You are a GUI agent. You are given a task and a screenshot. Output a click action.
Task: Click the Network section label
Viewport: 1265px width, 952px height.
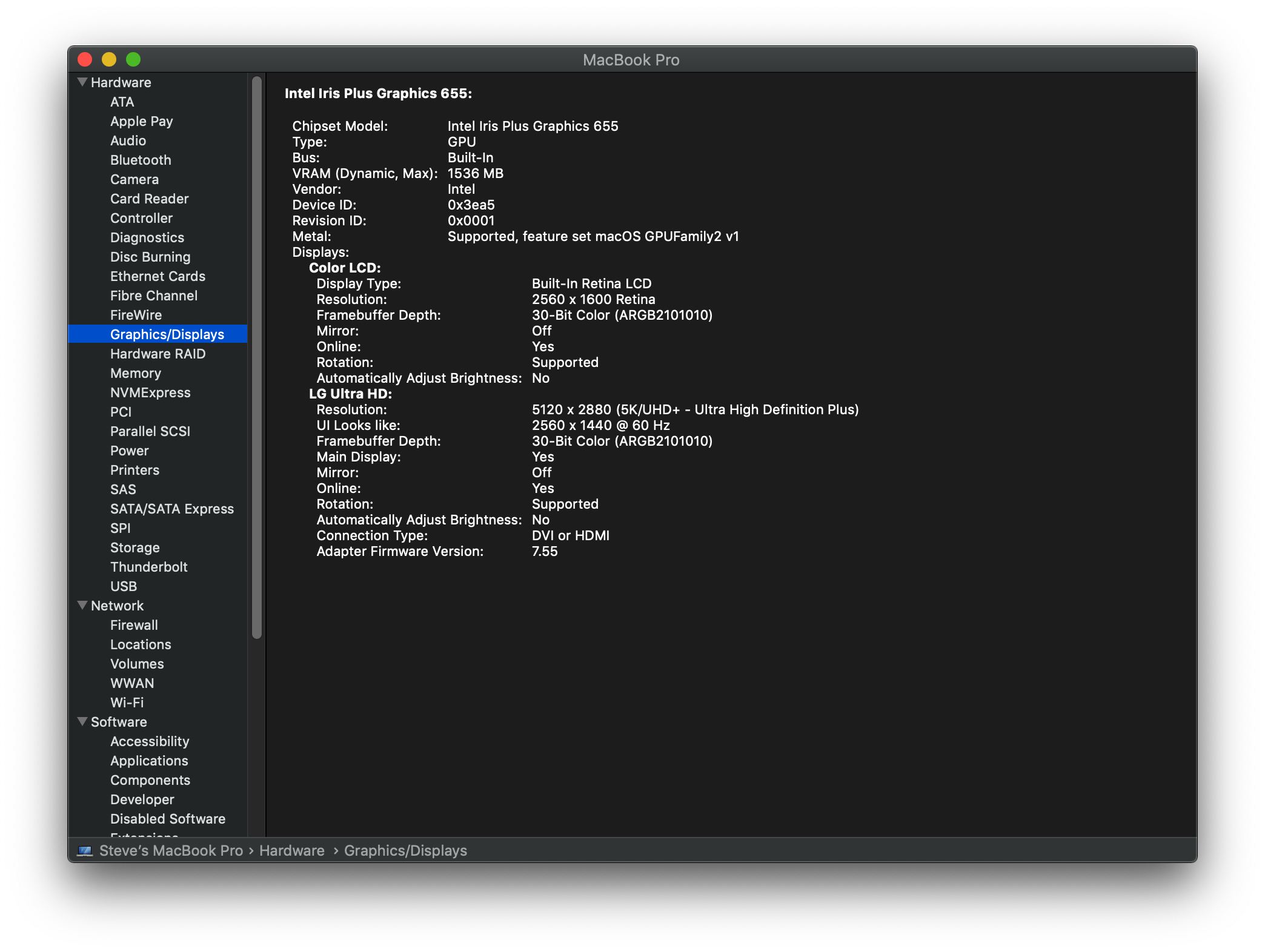[117, 606]
